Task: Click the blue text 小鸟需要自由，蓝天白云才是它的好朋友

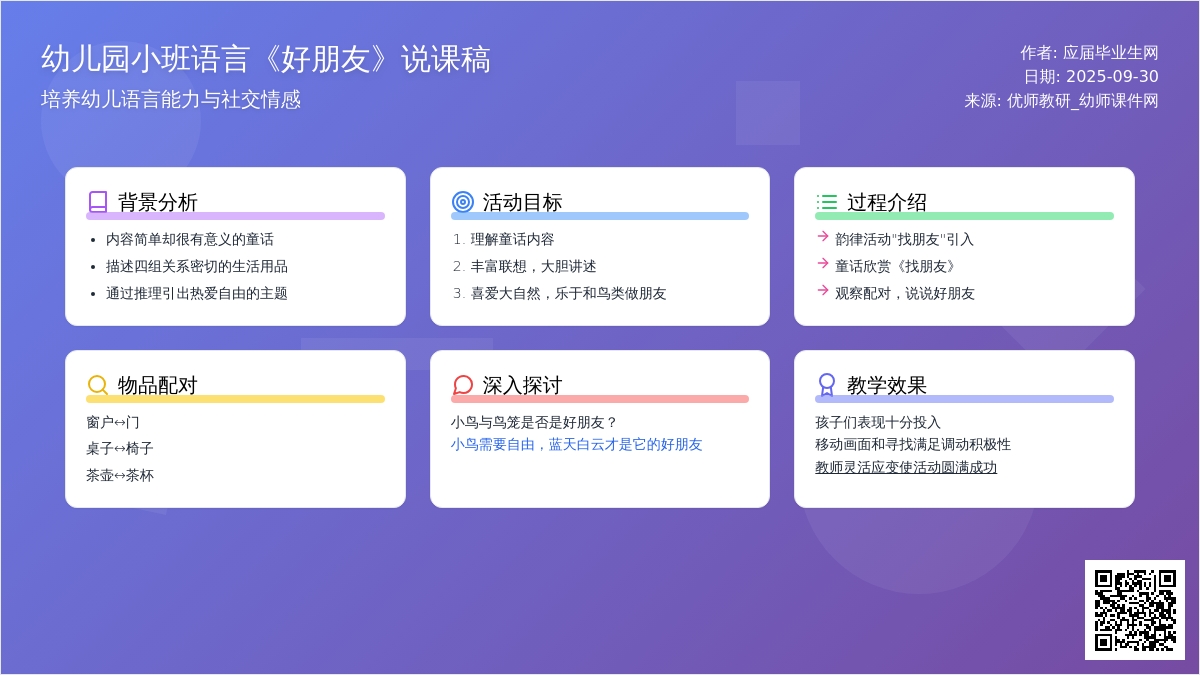Action: (x=576, y=444)
